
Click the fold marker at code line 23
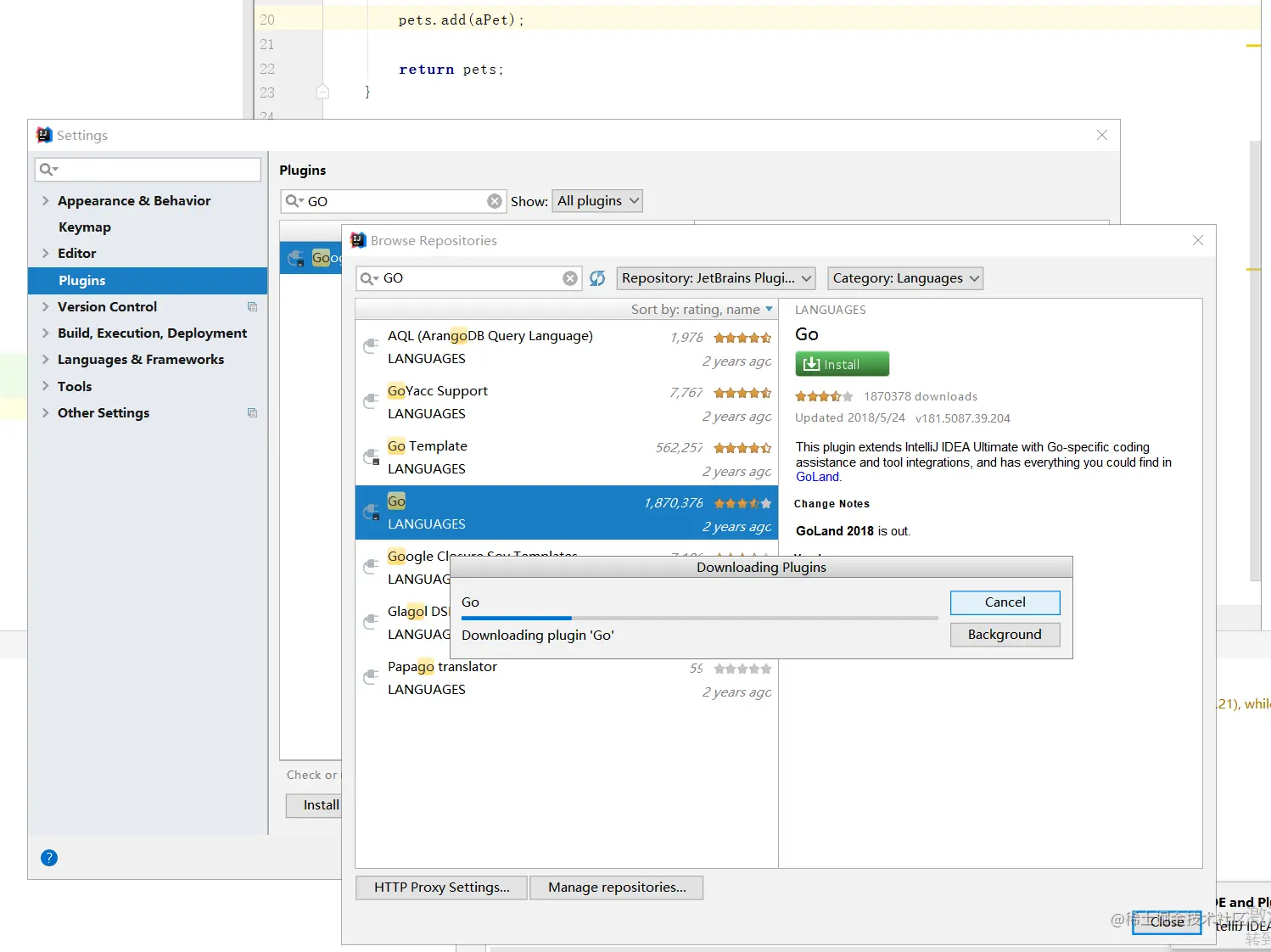[322, 92]
